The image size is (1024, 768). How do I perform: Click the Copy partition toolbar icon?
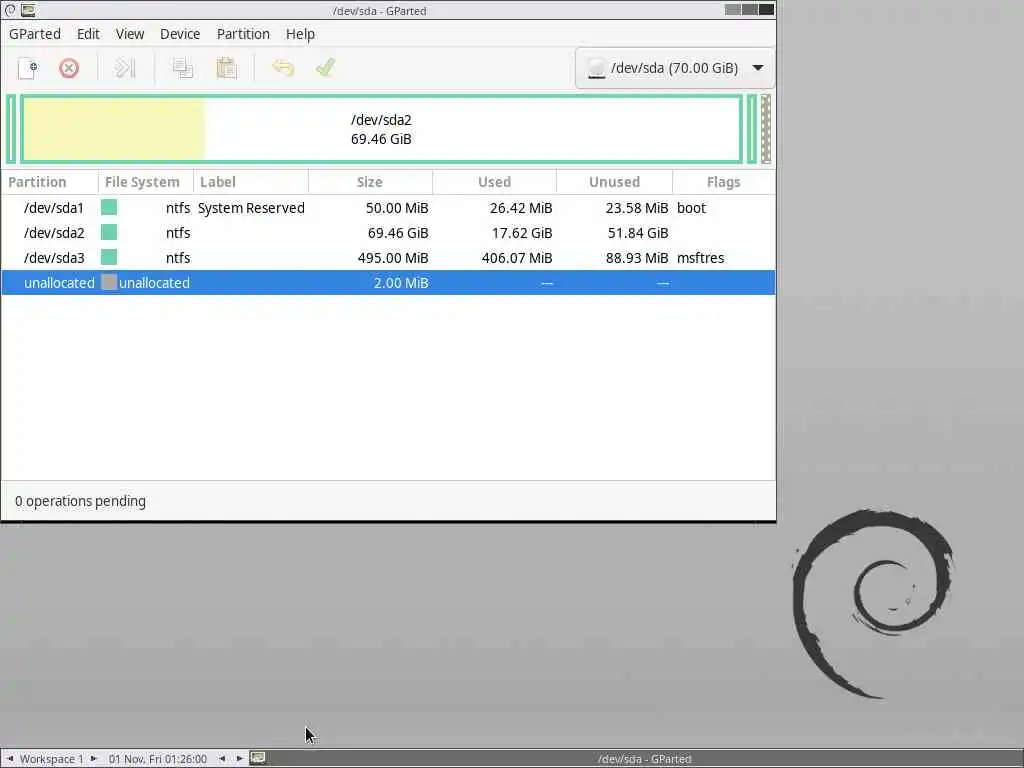pyautogui.click(x=183, y=68)
